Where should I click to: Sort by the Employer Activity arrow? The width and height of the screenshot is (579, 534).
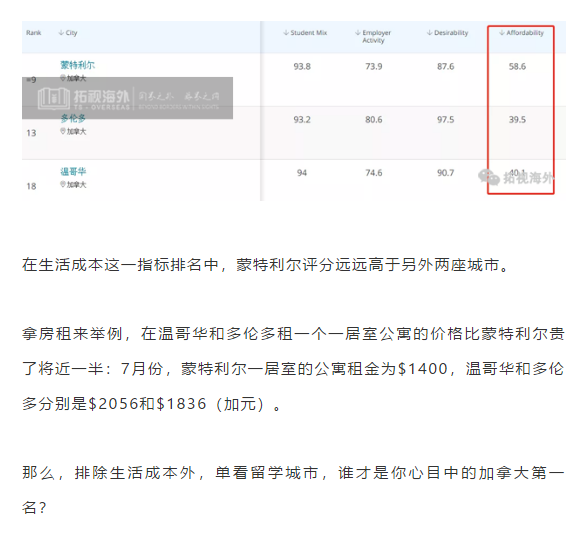[358, 33]
